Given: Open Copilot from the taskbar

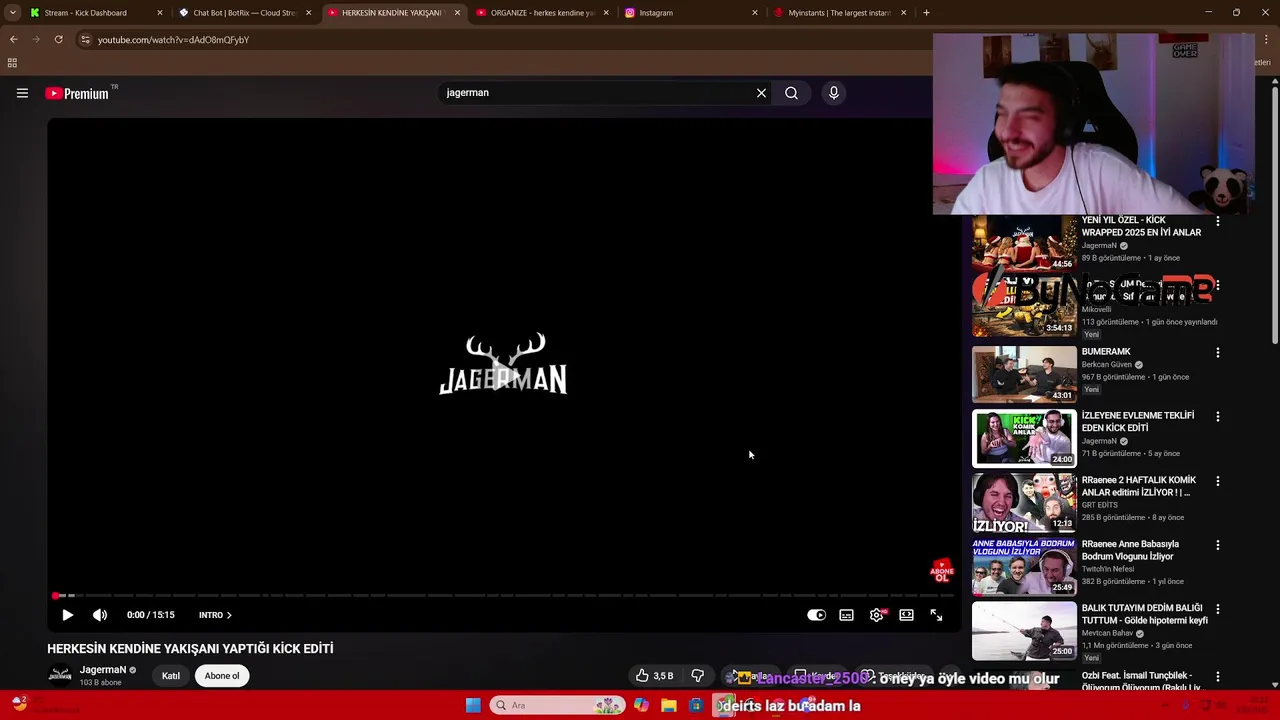Looking at the screenshot, I should [641, 705].
